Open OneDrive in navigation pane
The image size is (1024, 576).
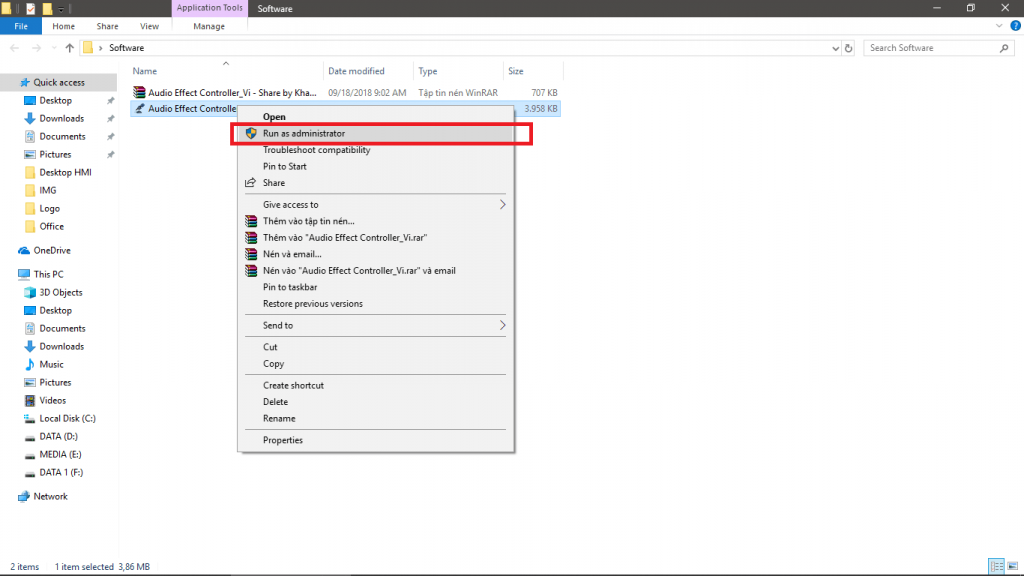coord(51,250)
